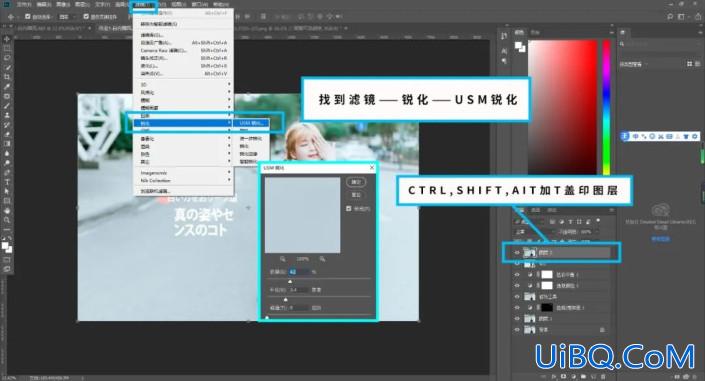Open the Auto-Select target dropdown
Viewport: 705px width, 381px height.
(66, 17)
